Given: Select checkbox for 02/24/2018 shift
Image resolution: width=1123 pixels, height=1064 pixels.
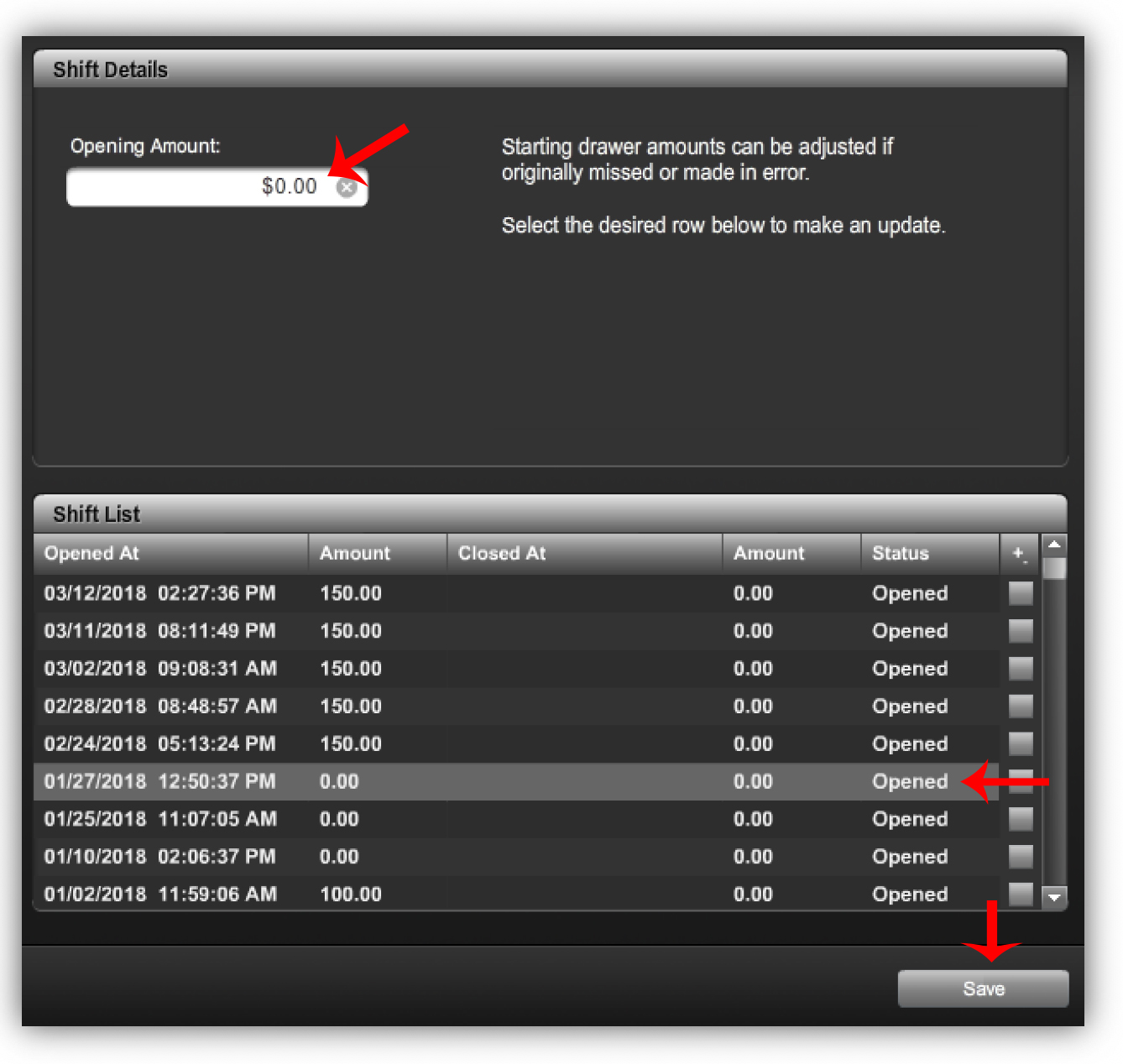Looking at the screenshot, I should coord(1020,743).
